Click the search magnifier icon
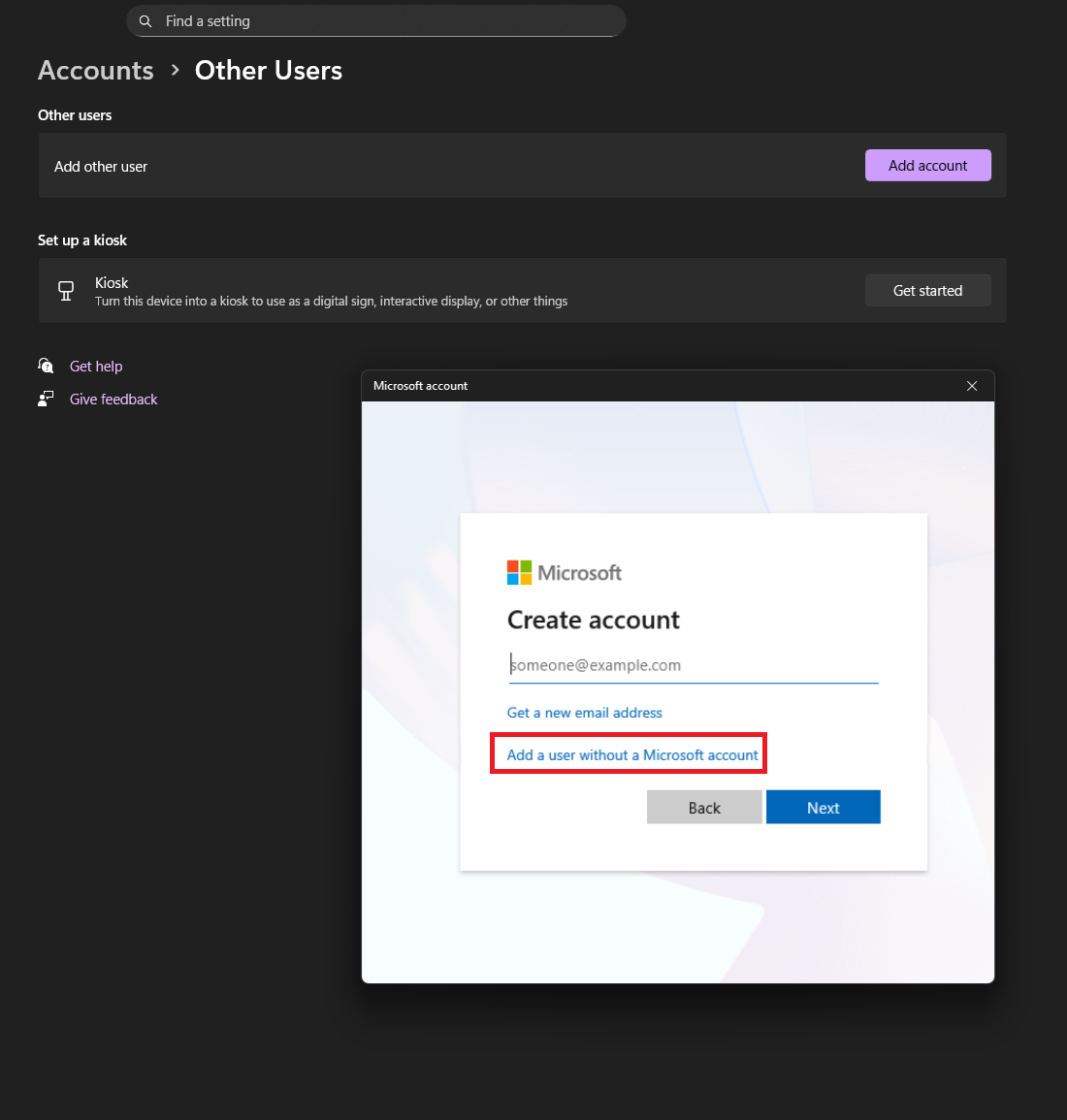The height and width of the screenshot is (1120, 1067). (145, 21)
